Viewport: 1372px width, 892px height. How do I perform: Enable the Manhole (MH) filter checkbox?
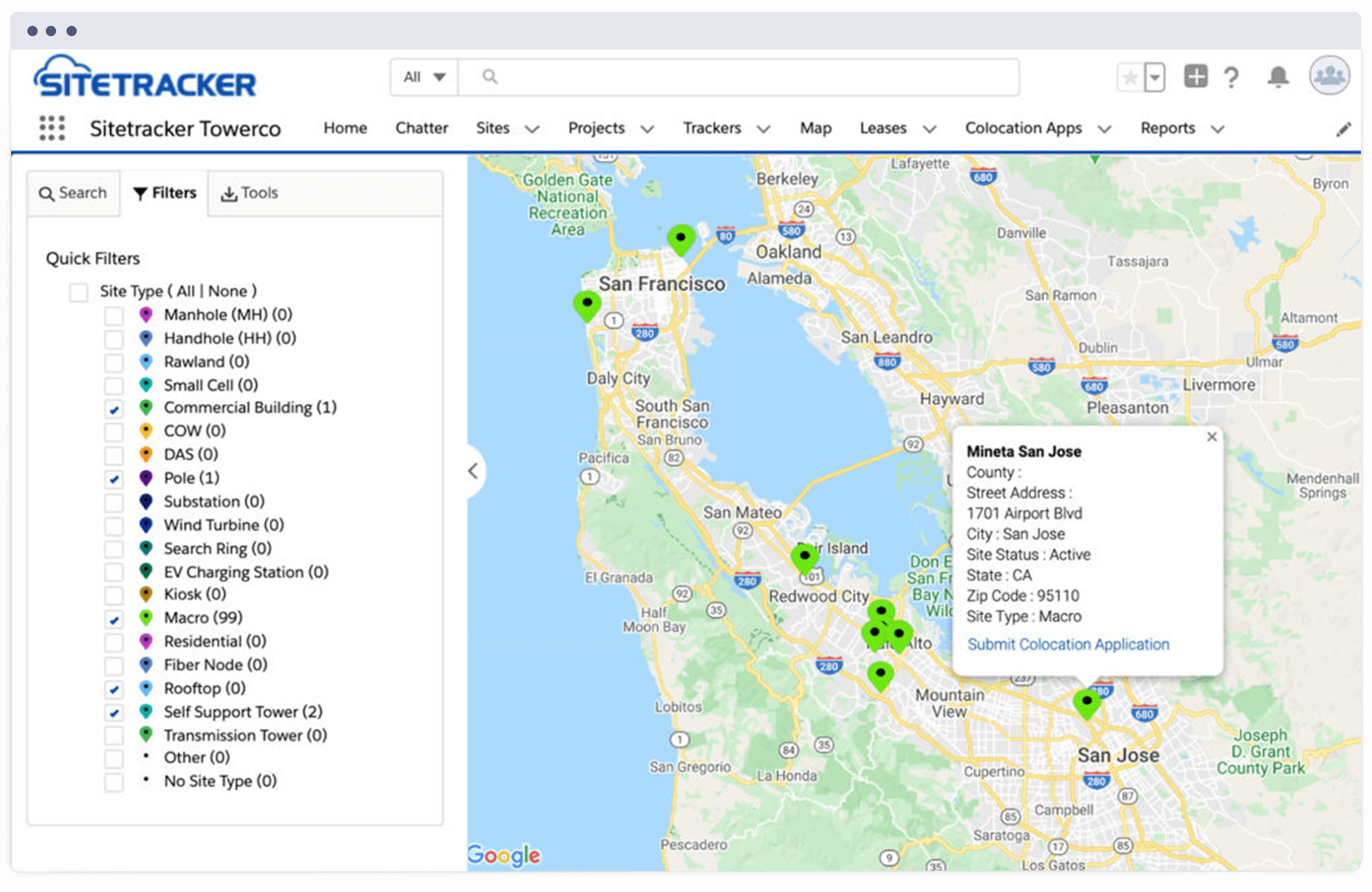pos(114,316)
